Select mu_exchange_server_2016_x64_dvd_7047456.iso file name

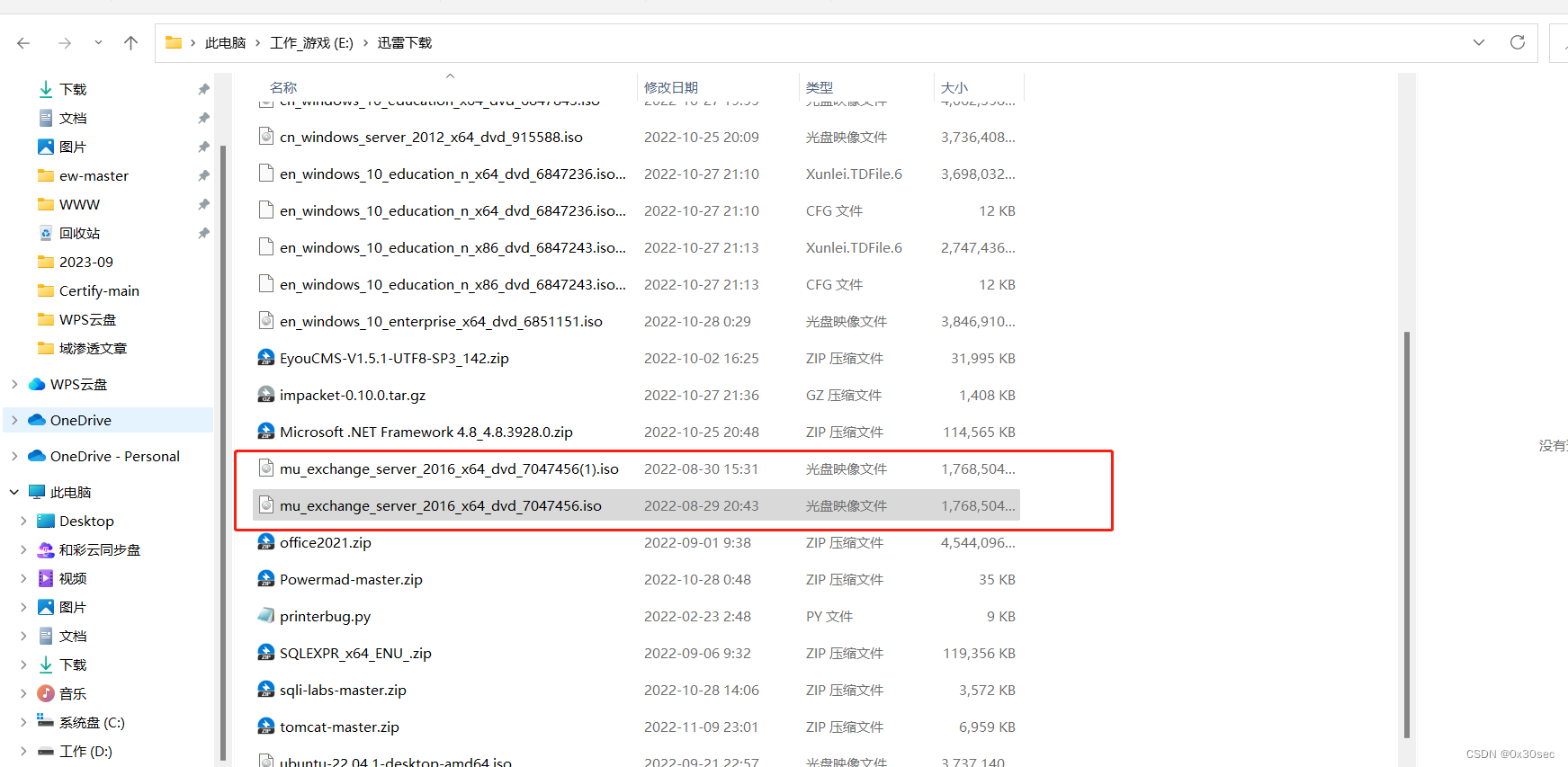click(441, 505)
